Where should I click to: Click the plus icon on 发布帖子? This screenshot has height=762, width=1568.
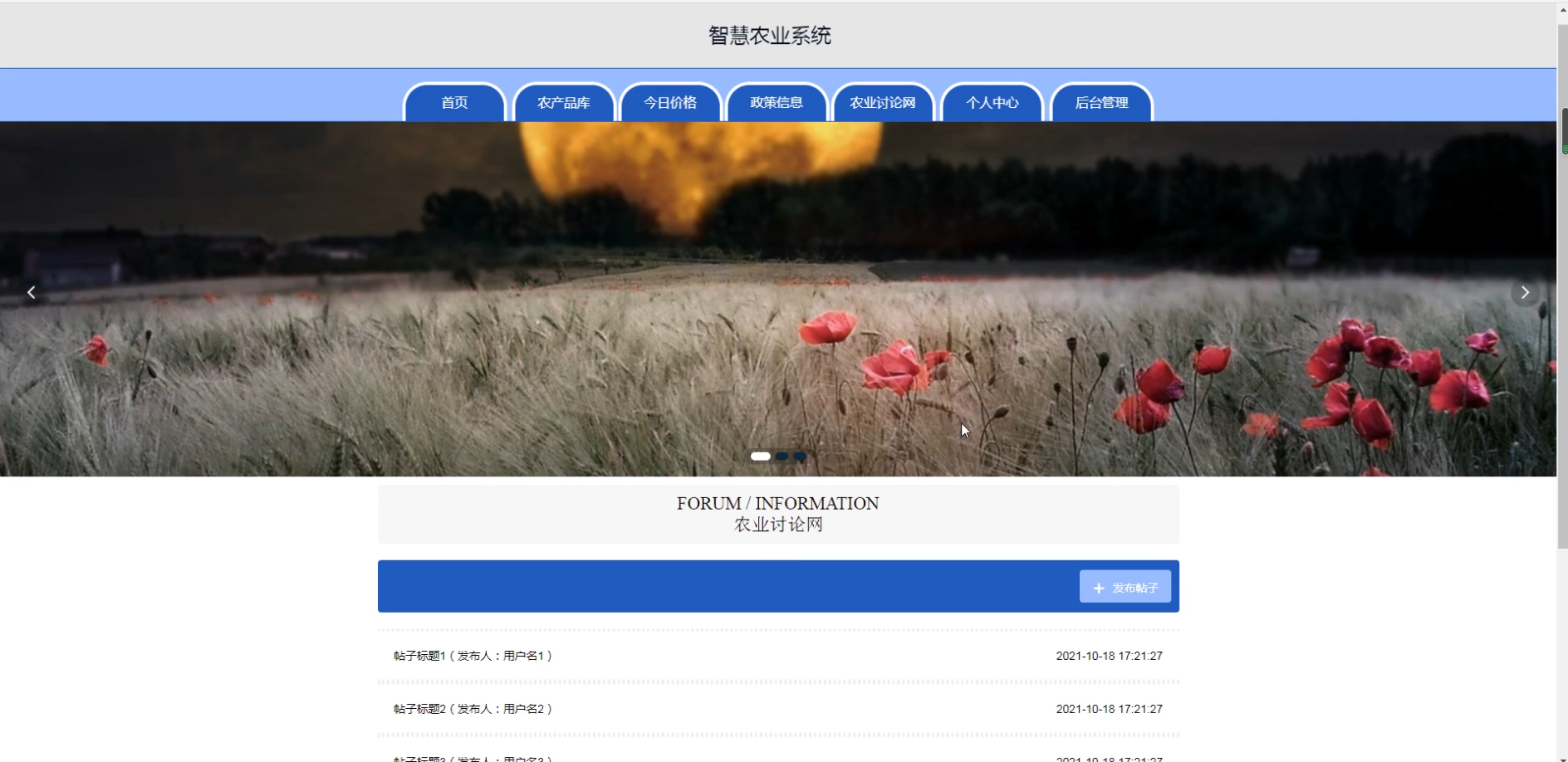coord(1099,588)
